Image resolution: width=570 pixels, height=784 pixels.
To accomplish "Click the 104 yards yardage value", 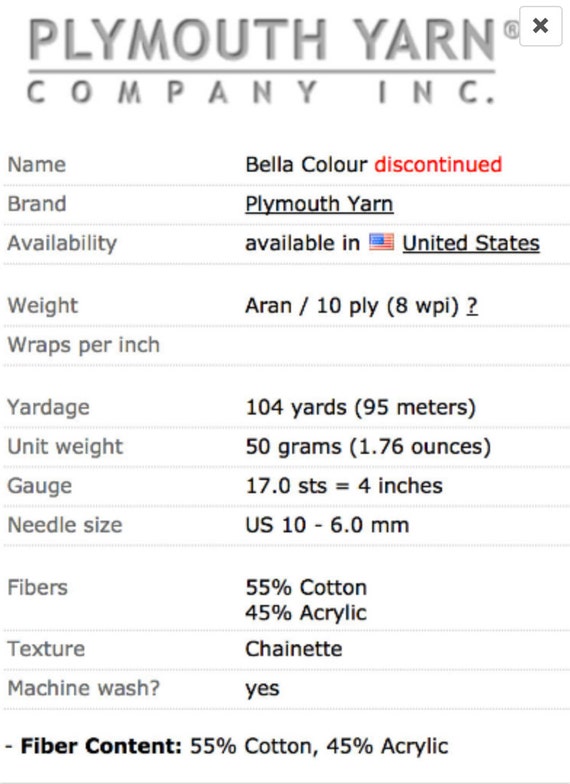I will [360, 407].
